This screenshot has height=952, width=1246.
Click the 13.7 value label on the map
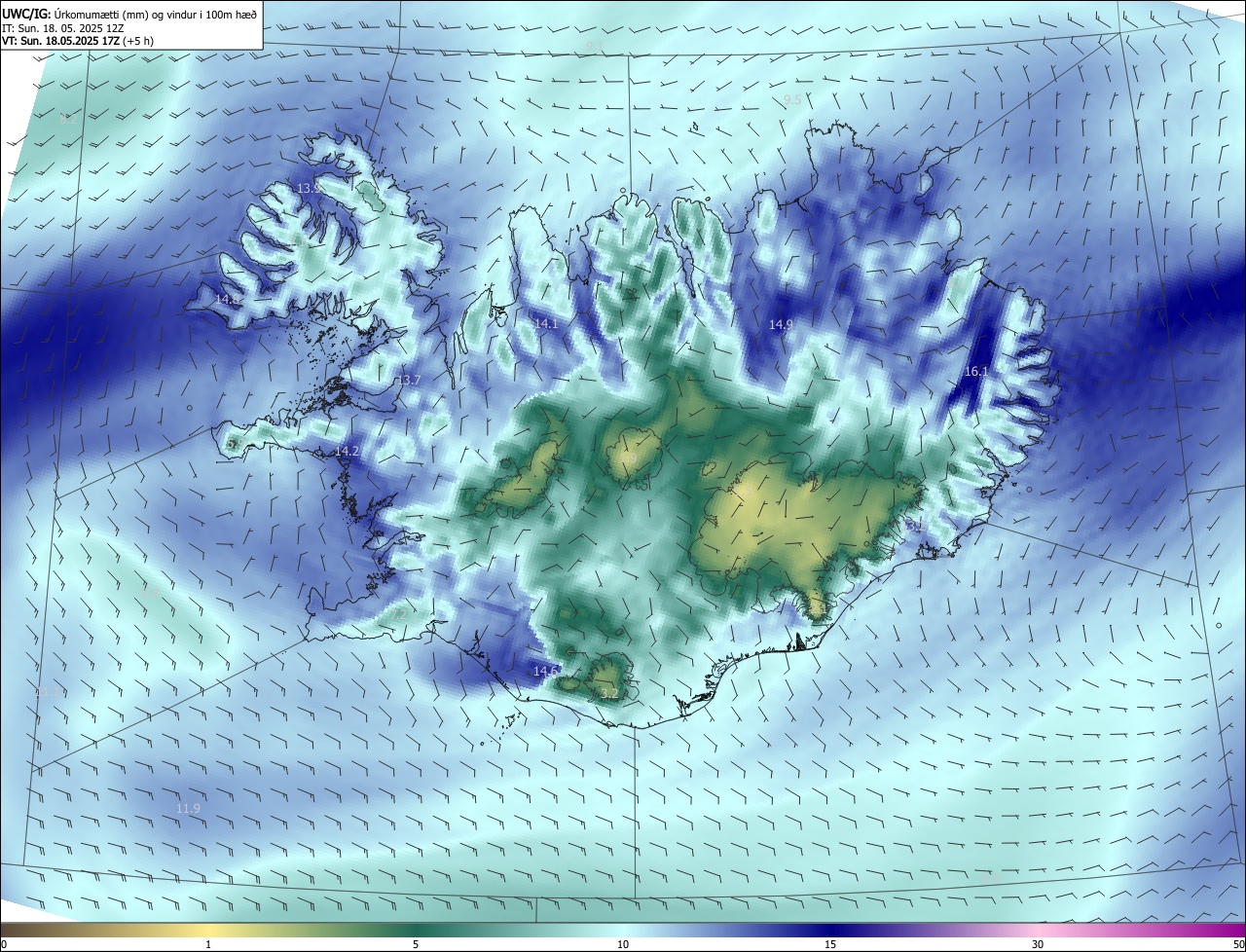click(409, 380)
